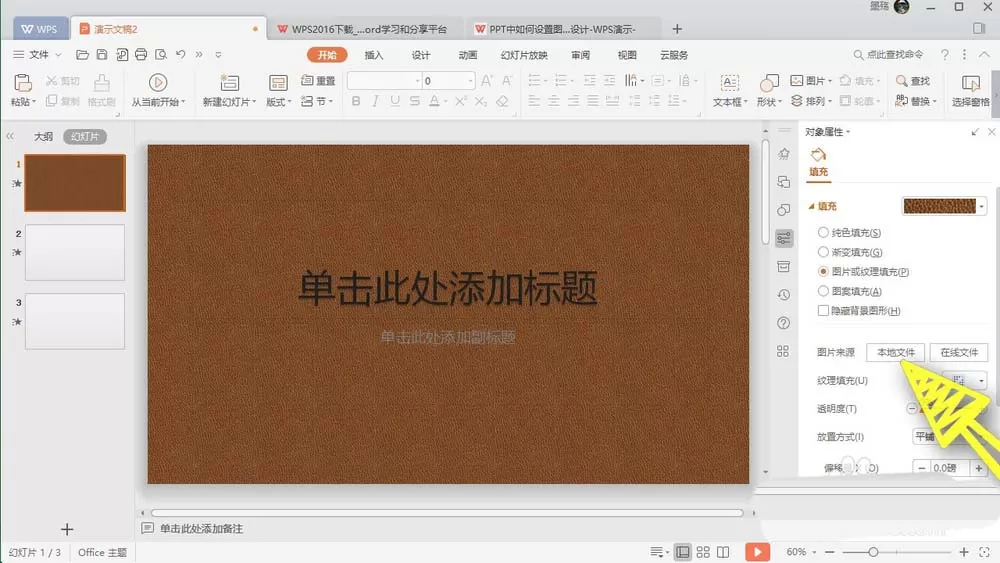This screenshot has height=563, width=1000.
Task: Click the New Slide icon in ribbon
Action: 229,82
